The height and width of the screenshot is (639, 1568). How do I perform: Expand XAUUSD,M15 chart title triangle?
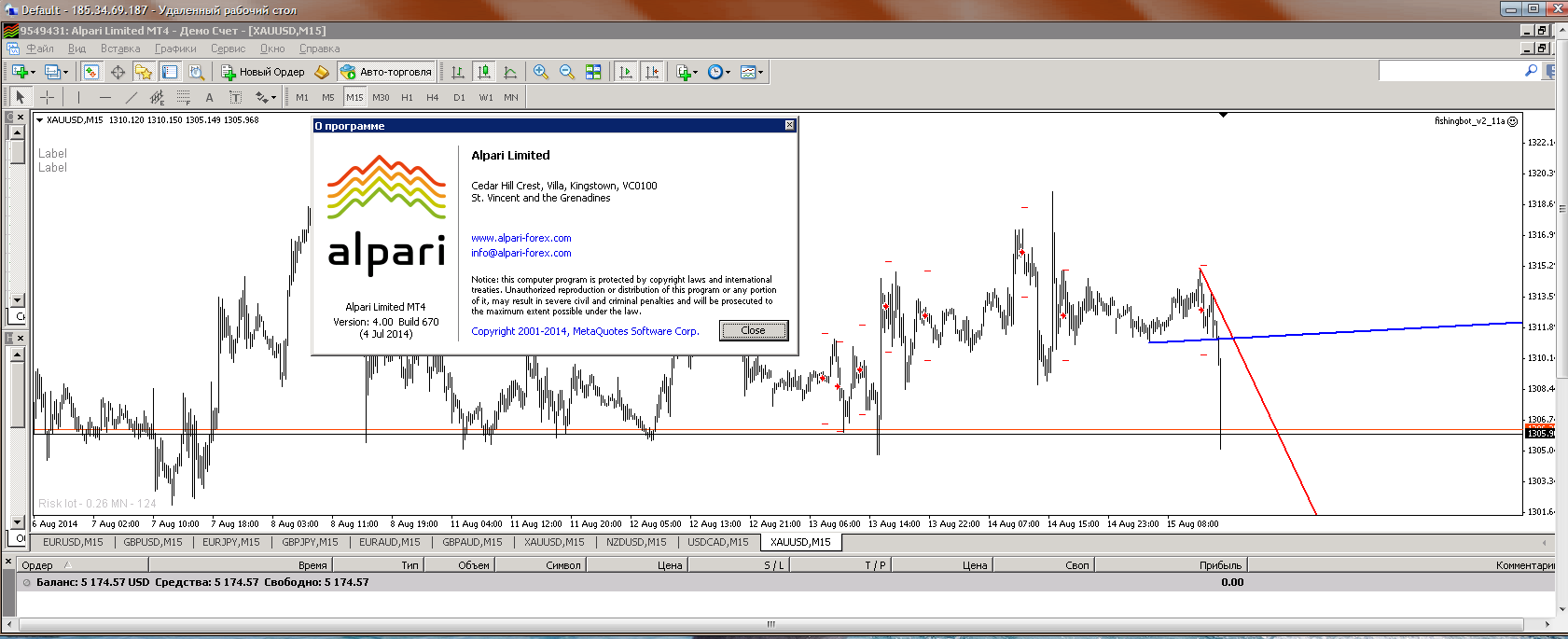coord(40,119)
